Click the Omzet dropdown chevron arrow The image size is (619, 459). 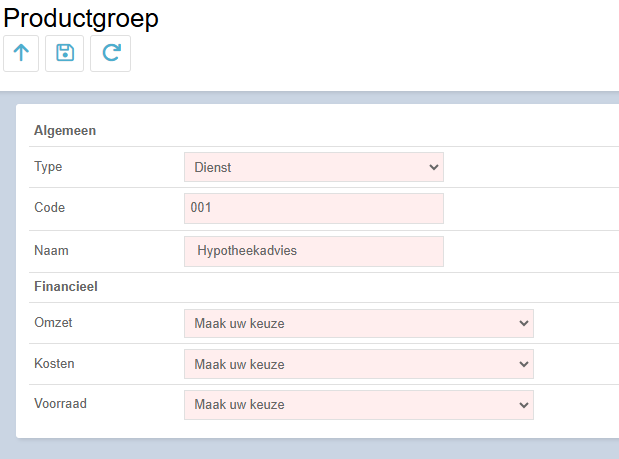tap(523, 324)
